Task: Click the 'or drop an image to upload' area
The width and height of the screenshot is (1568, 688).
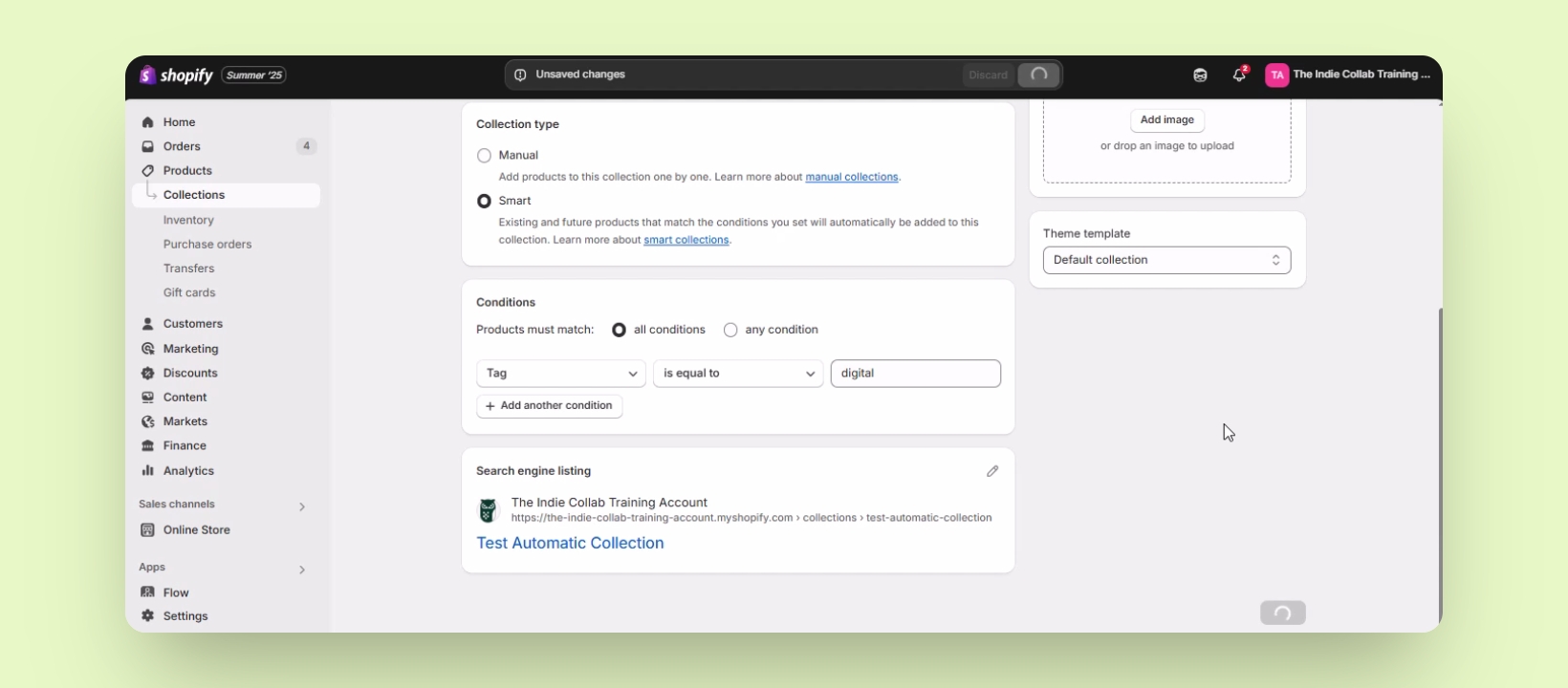Action: click(x=1167, y=146)
